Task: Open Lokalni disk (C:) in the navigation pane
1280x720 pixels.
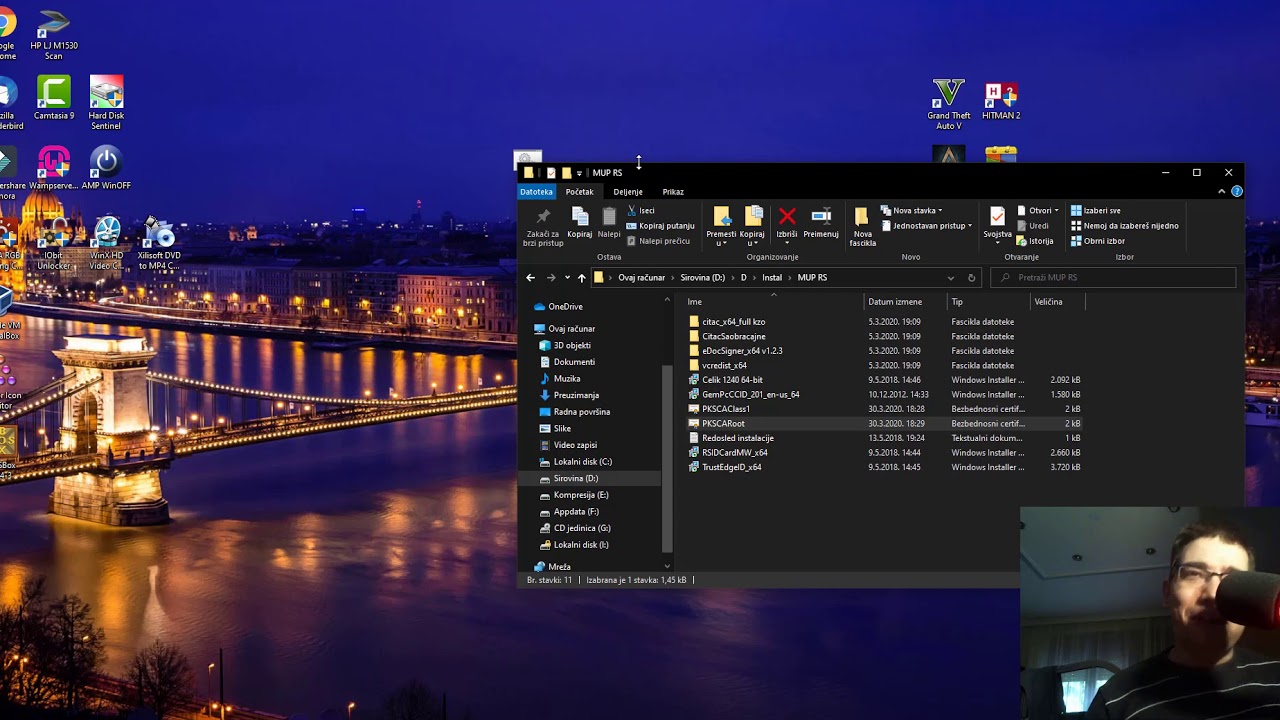Action: (x=582, y=462)
